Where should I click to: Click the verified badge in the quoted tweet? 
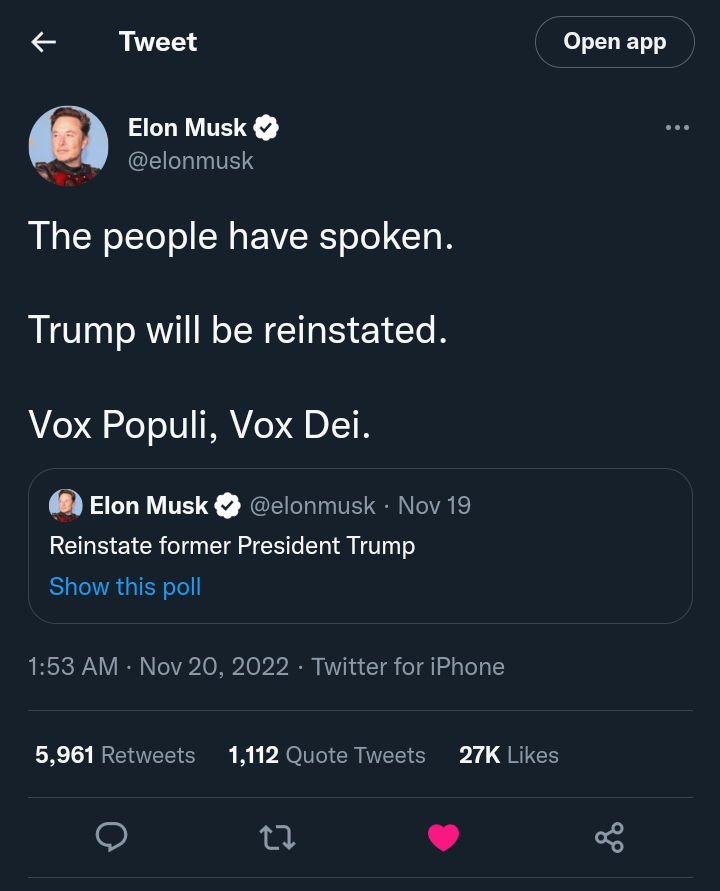pyautogui.click(x=228, y=506)
